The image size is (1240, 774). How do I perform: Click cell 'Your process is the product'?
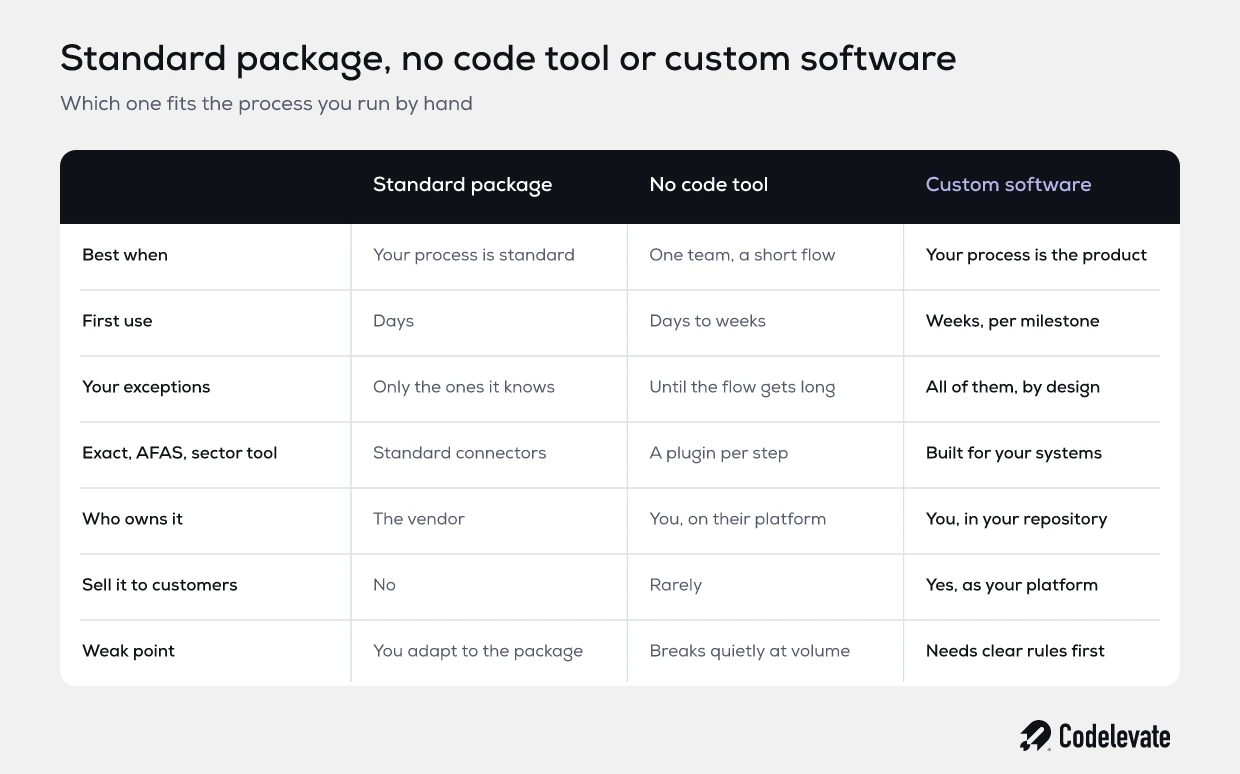point(1036,255)
